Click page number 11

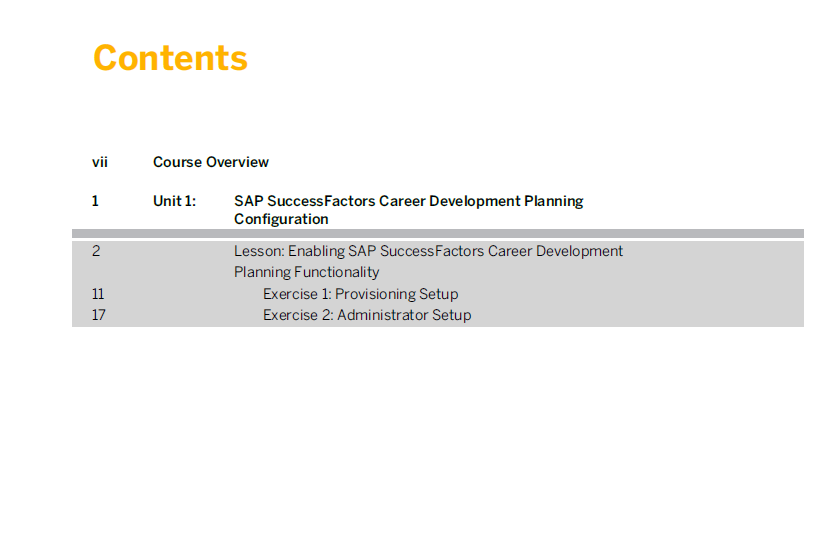98,294
